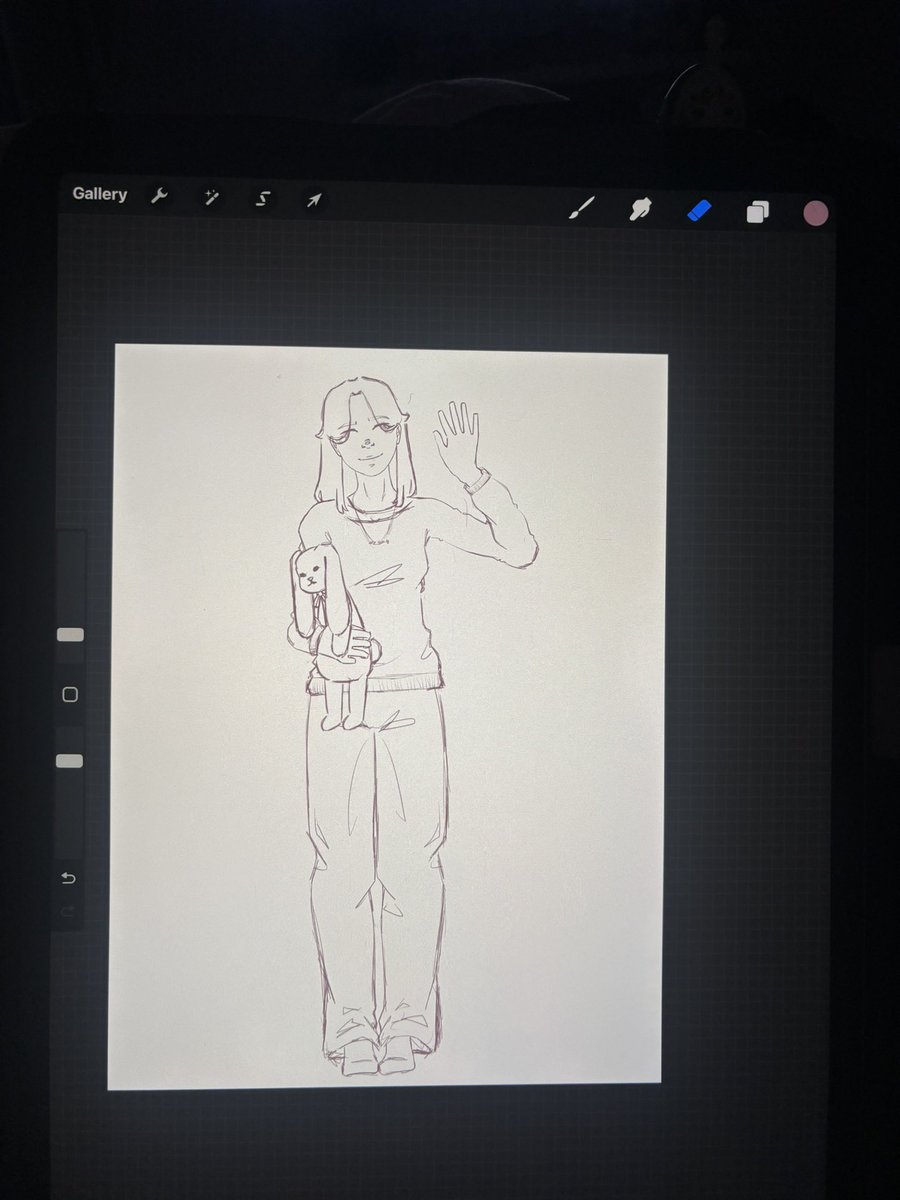Click the Undo arrow in sidebar
The width and height of the screenshot is (900, 1200).
(69, 878)
